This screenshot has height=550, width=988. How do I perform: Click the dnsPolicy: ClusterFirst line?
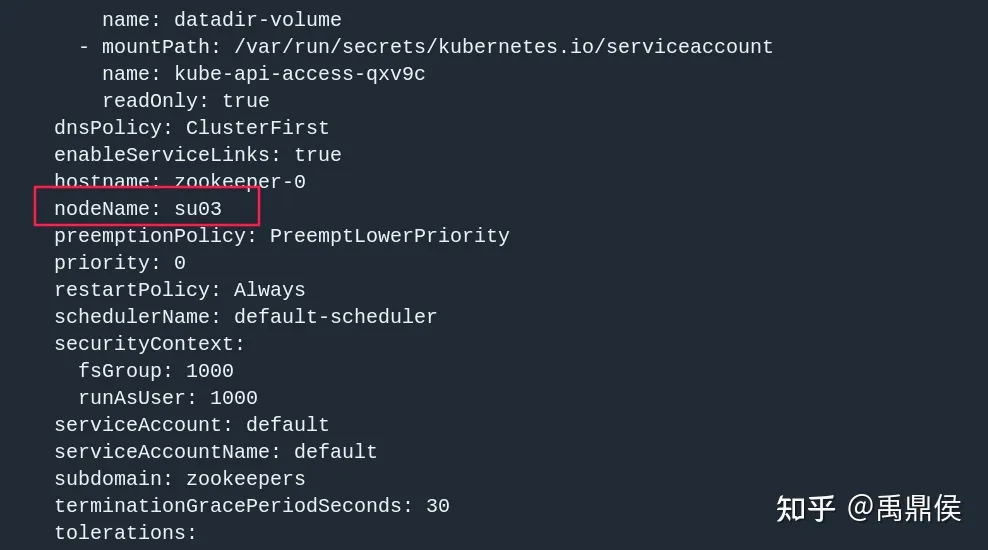tap(192, 128)
